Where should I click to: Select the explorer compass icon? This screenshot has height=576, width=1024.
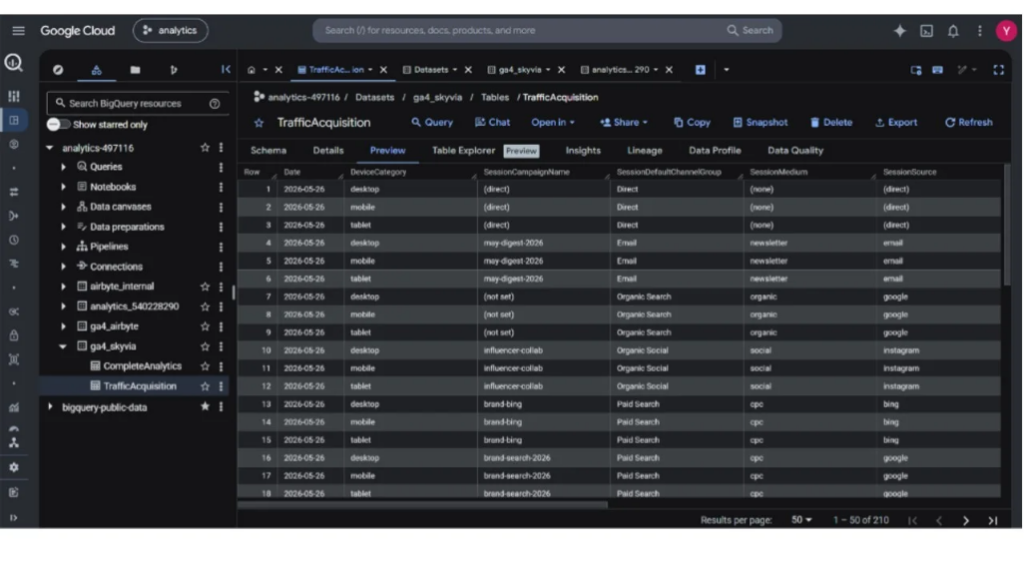coord(58,69)
